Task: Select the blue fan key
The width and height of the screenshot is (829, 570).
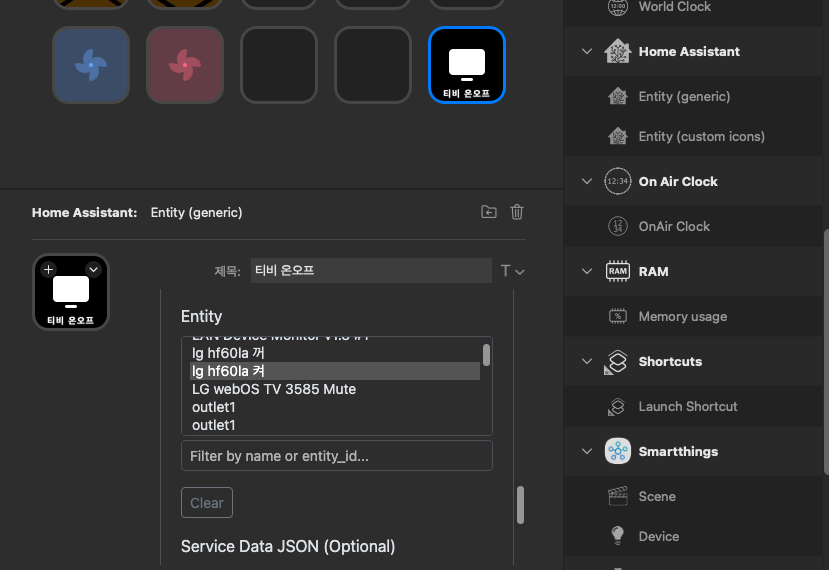Action: [91, 65]
